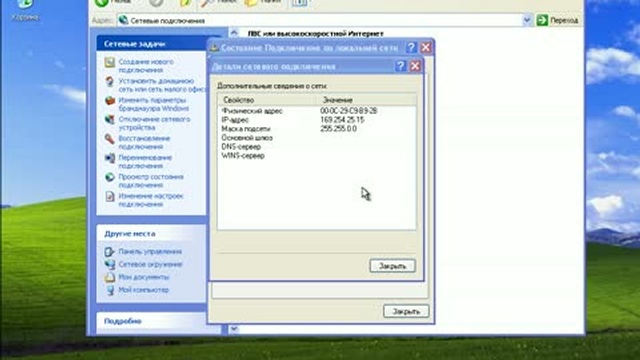Select the IP-адрес row
This screenshot has width=640, height=360.
[x=317, y=120]
